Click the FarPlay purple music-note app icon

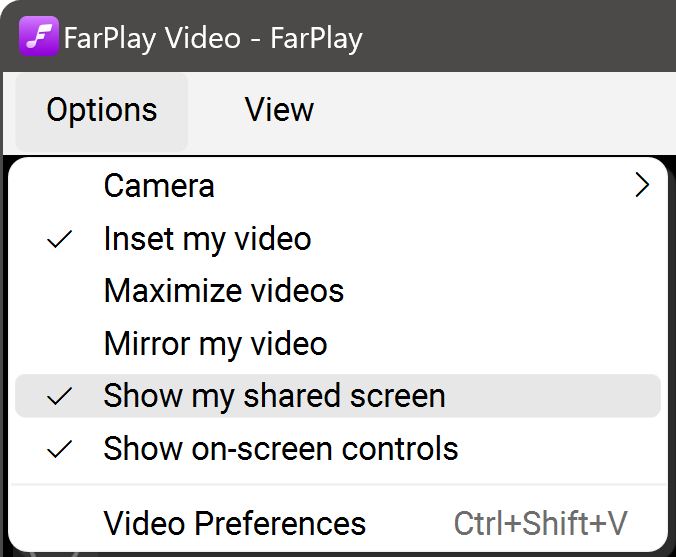(39, 38)
